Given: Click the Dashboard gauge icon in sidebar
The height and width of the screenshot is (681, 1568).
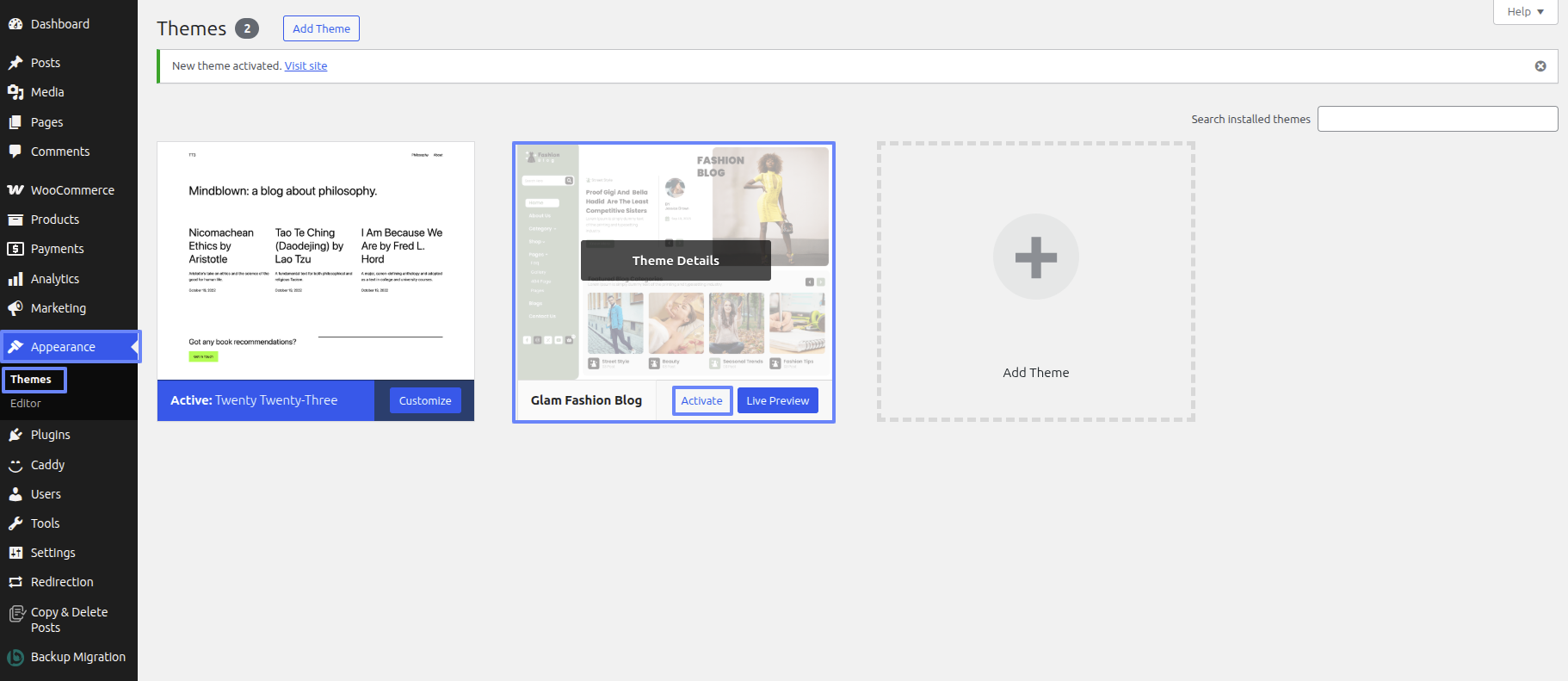Looking at the screenshot, I should coord(15,24).
